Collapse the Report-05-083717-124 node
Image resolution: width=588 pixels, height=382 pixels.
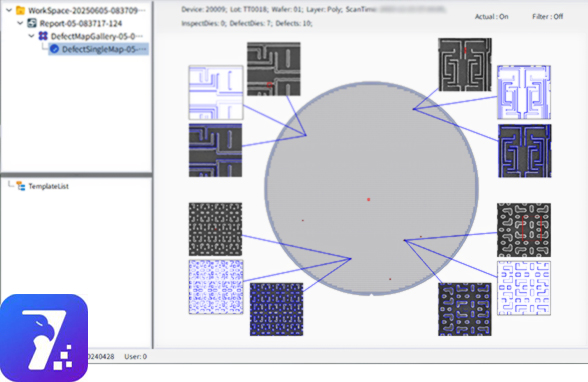click(x=20, y=23)
